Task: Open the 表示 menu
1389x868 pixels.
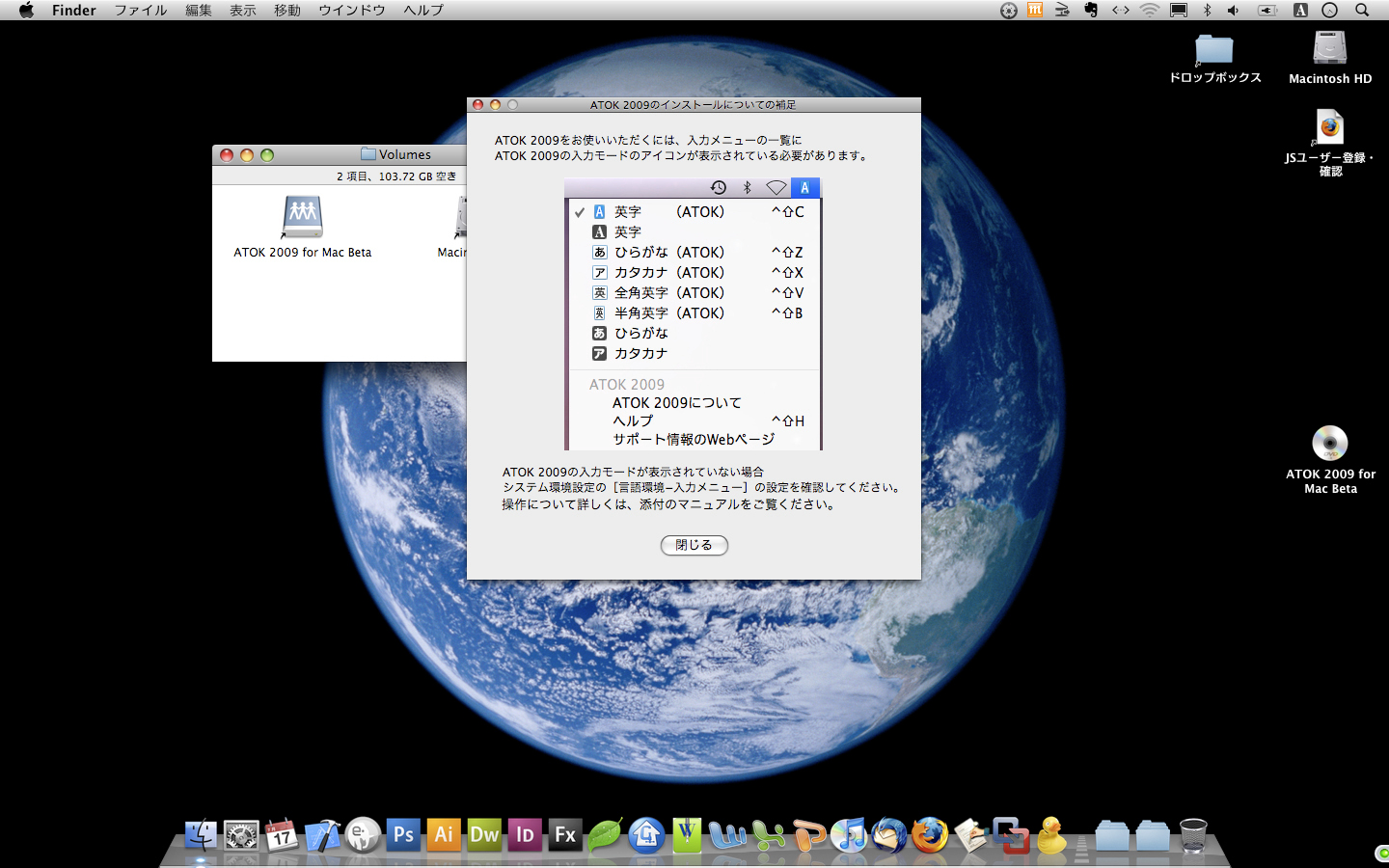Action: tap(243, 10)
